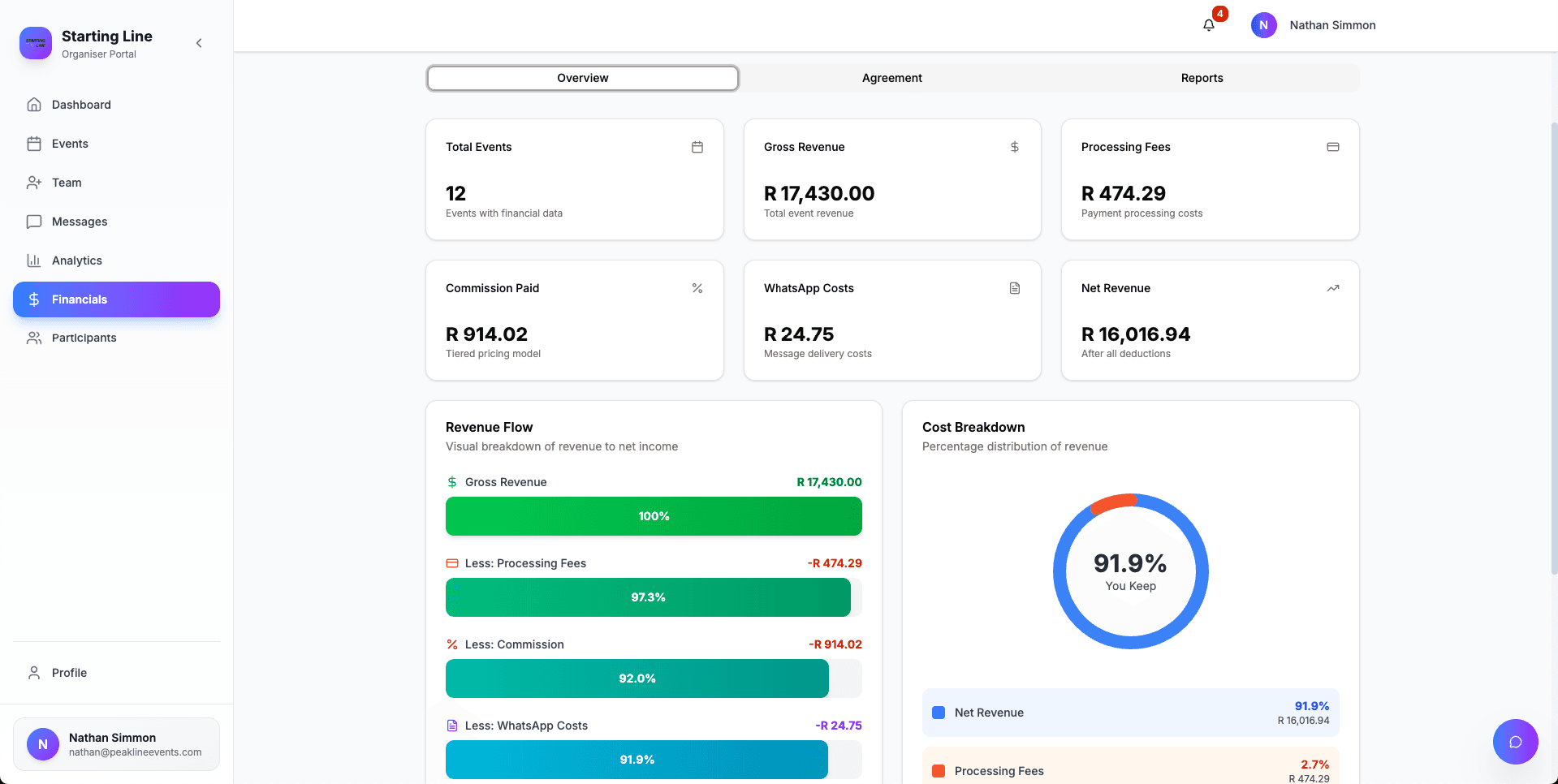Click the 100% Gross Revenue progress bar

pos(654,516)
